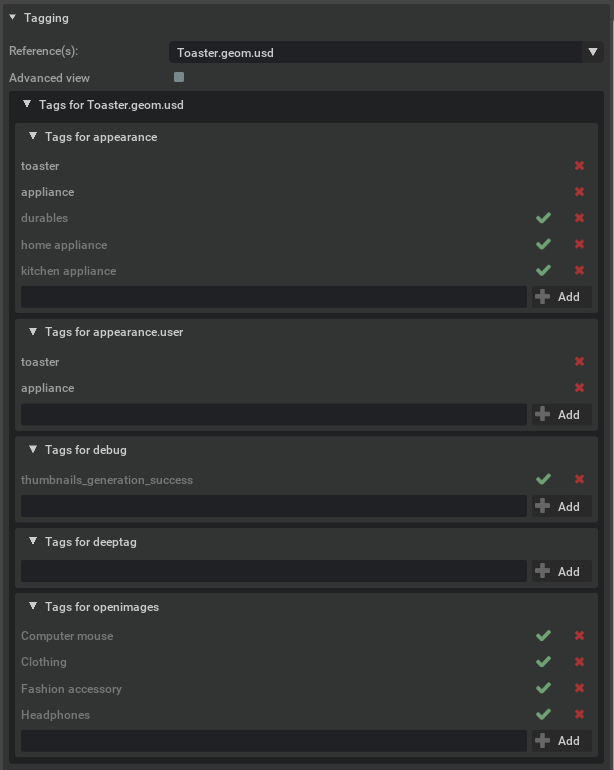Image resolution: width=614 pixels, height=770 pixels.
Task: Remove the thumbnails_generation_success debug tag
Action: (579, 480)
